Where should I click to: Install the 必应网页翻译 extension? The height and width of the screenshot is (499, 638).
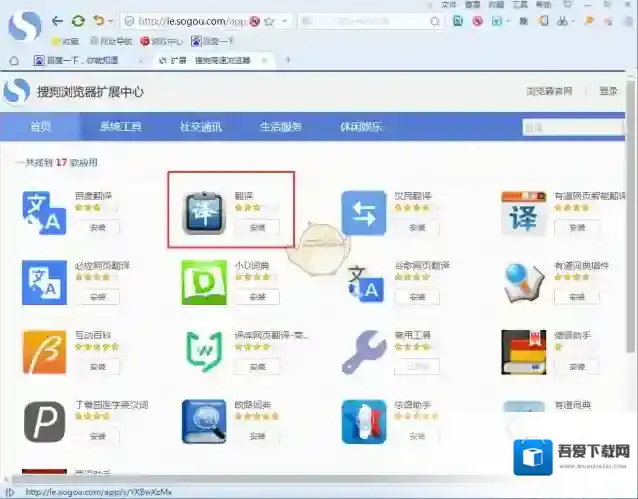click(98, 297)
